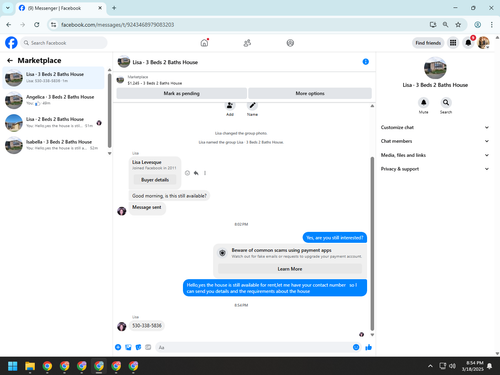
Task: Choose a sticker in composer
Action: pos(138,347)
